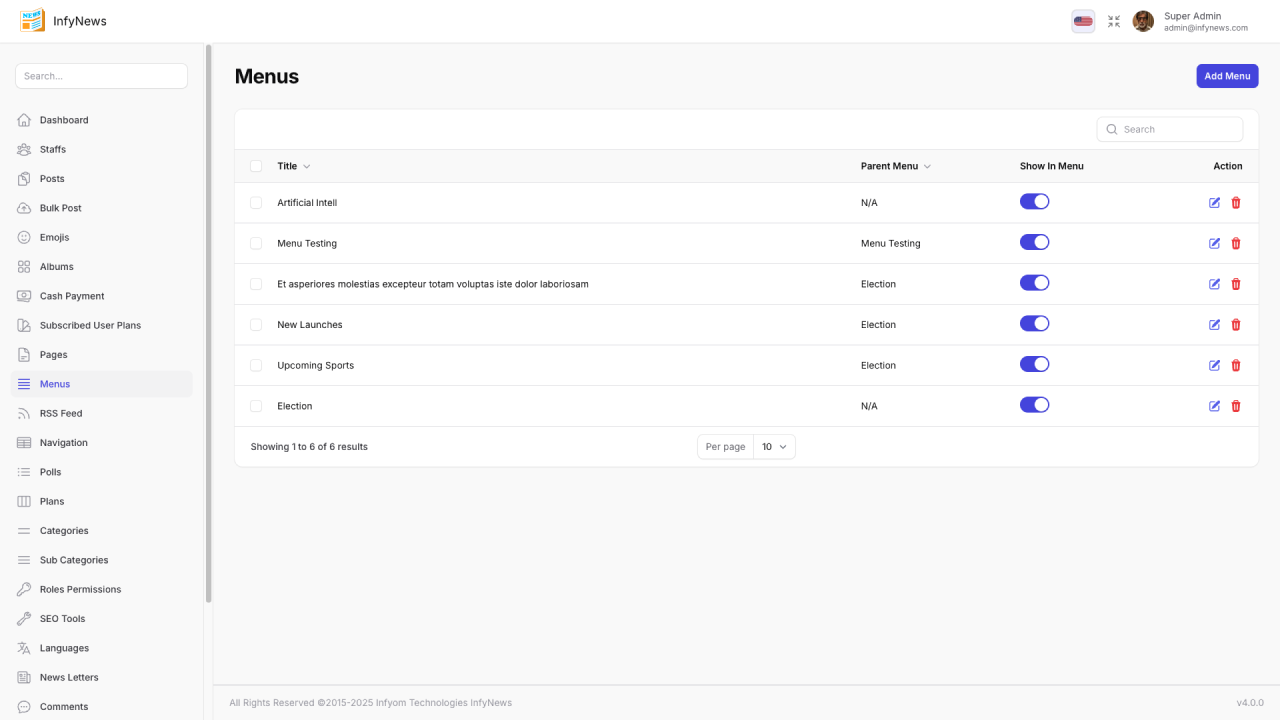Click trash icon for the Election menu
Image resolution: width=1280 pixels, height=720 pixels.
tap(1236, 406)
